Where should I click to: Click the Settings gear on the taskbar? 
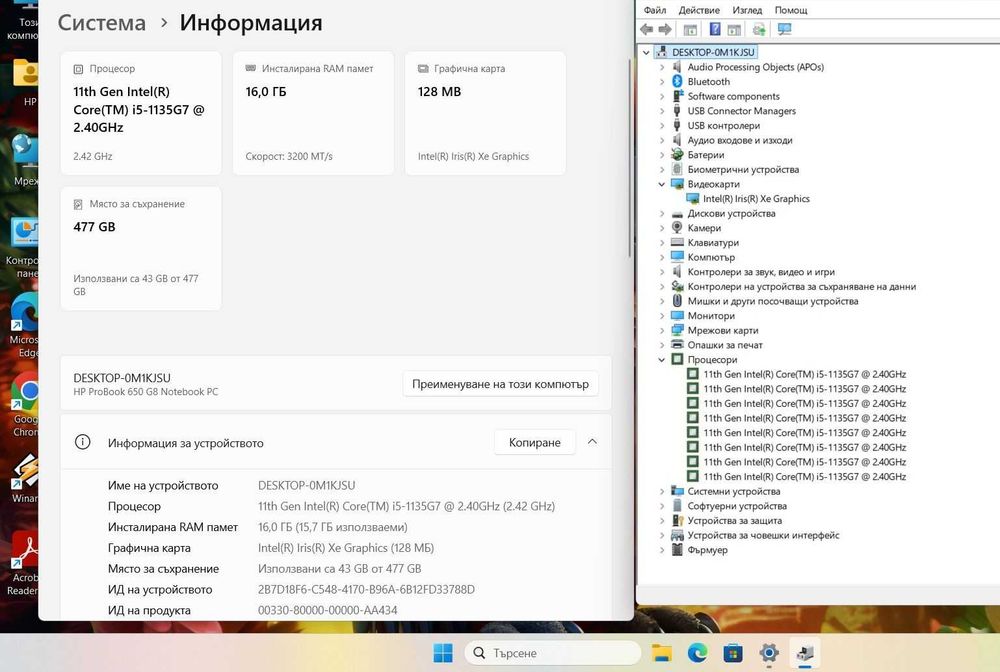pyautogui.click(x=769, y=653)
